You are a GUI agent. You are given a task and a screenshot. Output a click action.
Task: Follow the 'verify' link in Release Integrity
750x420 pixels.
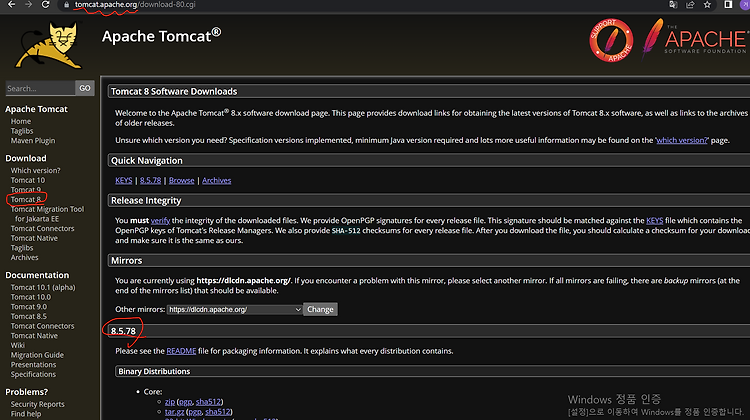point(160,221)
